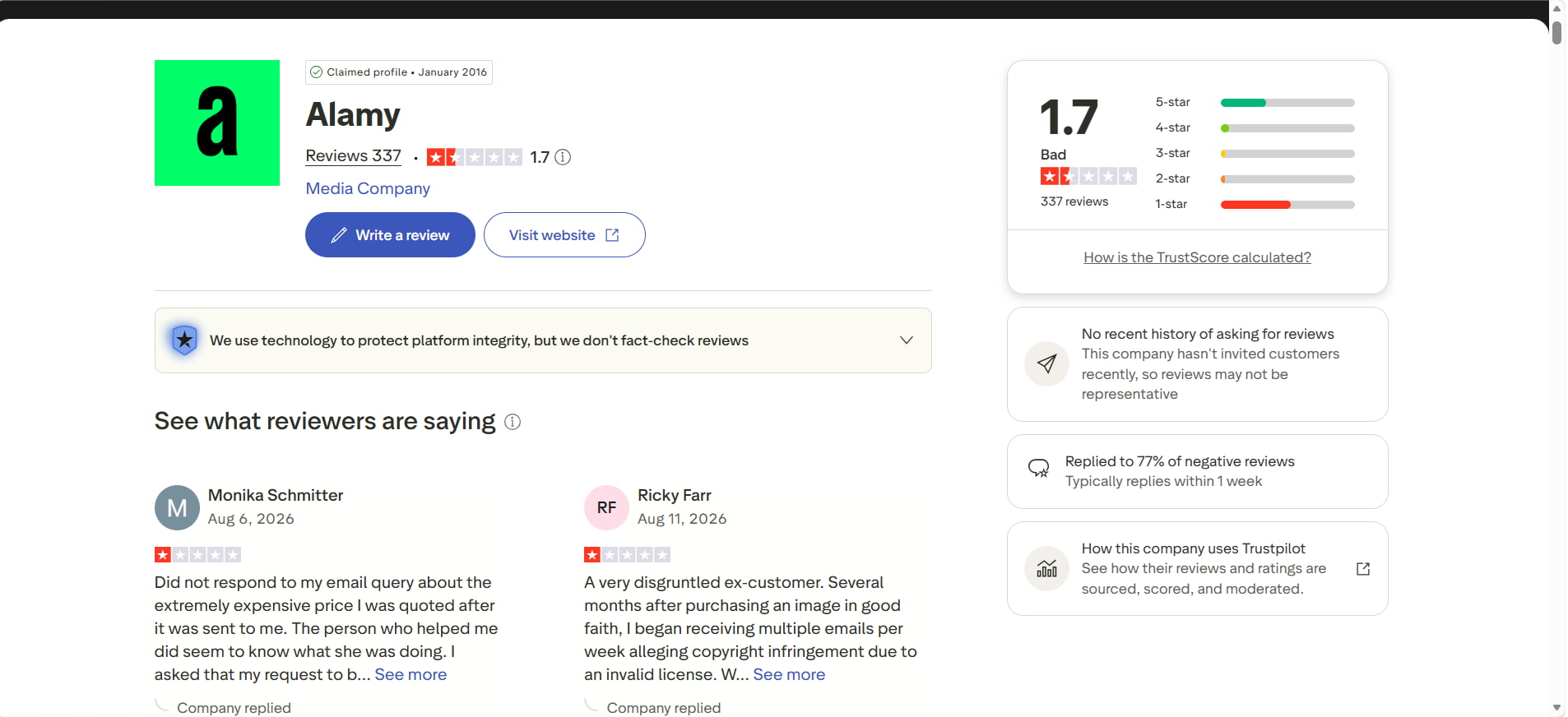The image size is (1568, 717).
Task: Click the Claimed profile checkmark icon
Action: (316, 72)
